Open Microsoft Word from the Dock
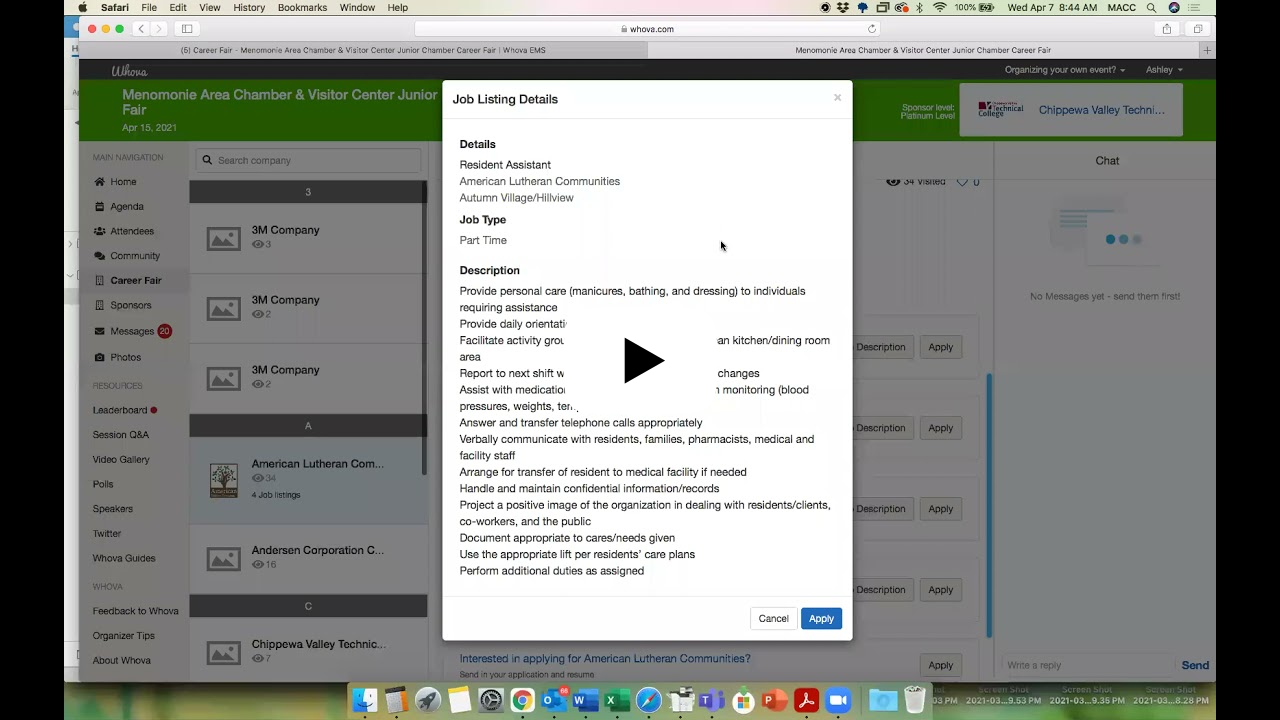 tap(585, 700)
